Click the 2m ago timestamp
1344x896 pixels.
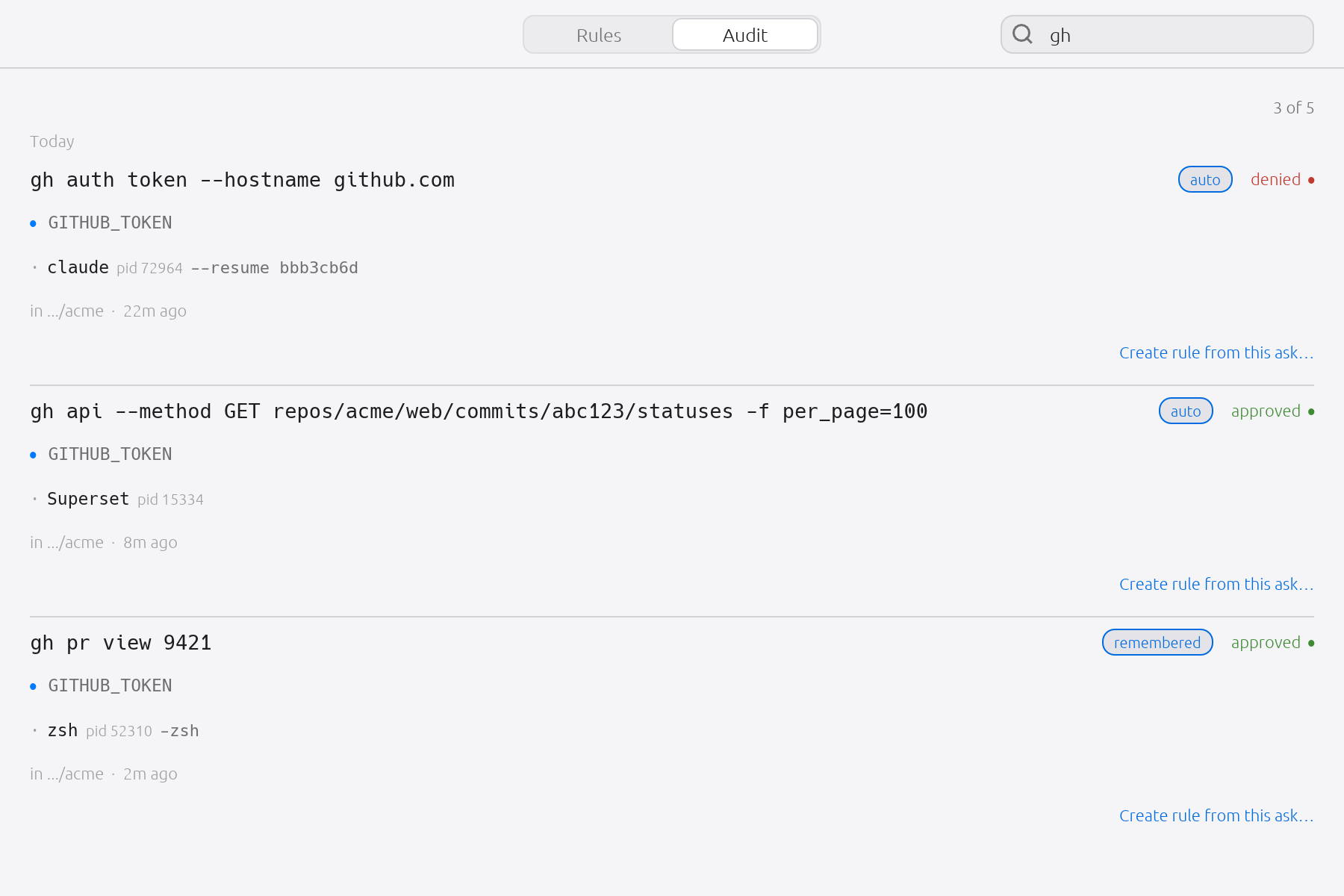pos(150,774)
